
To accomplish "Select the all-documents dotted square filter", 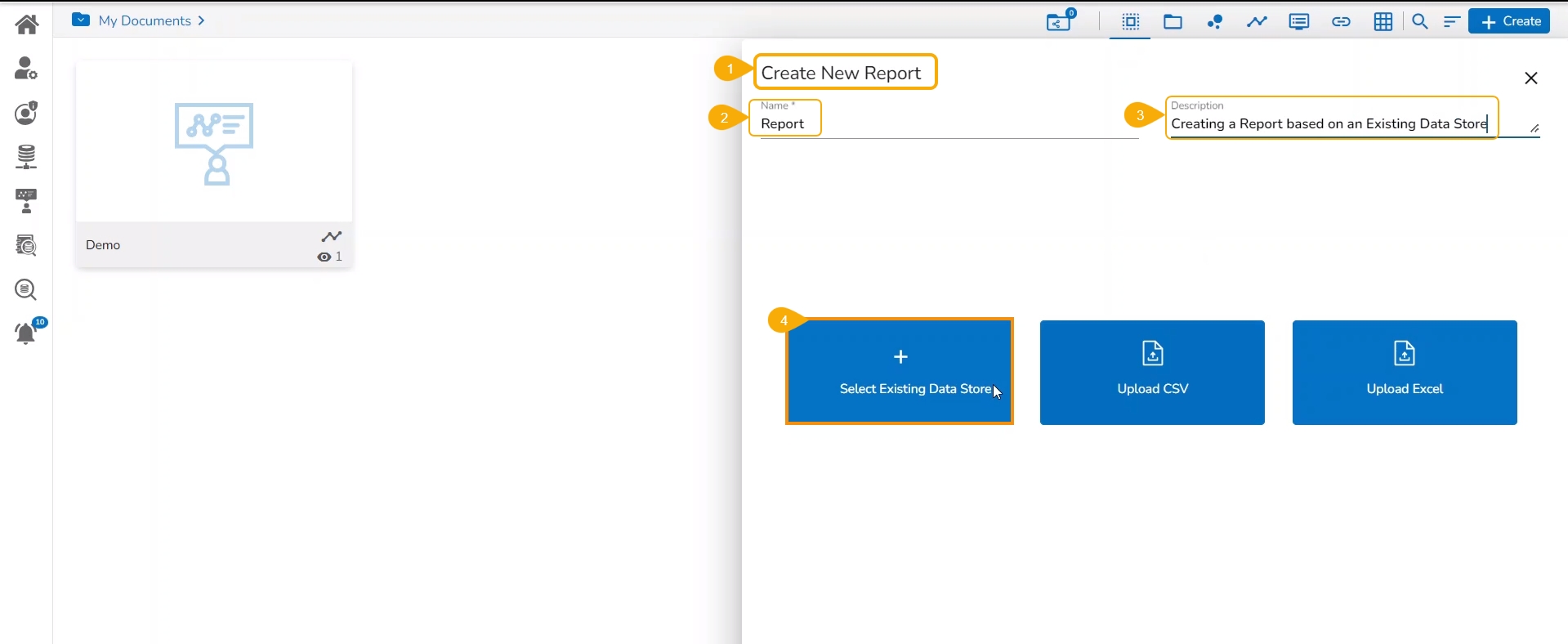I will point(1131,22).
